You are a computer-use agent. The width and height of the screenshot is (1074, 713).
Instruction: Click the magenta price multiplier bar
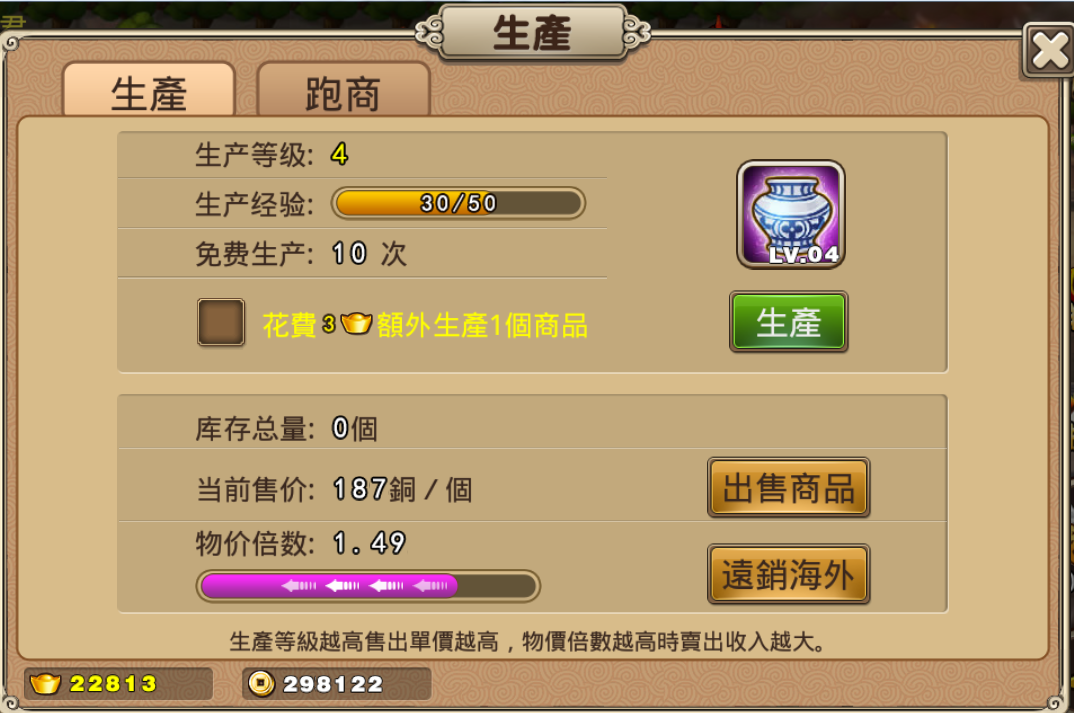coord(369,586)
